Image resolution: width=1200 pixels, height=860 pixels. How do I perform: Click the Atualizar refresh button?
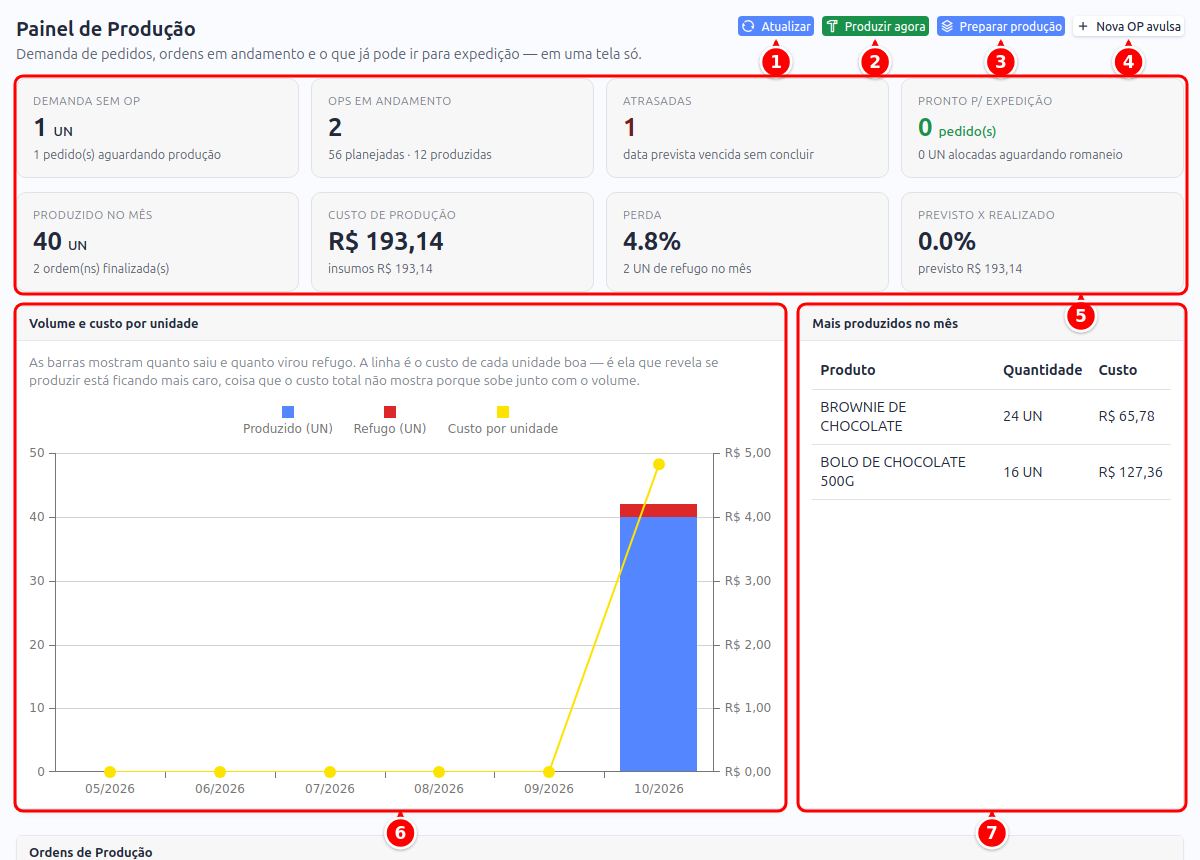[776, 26]
